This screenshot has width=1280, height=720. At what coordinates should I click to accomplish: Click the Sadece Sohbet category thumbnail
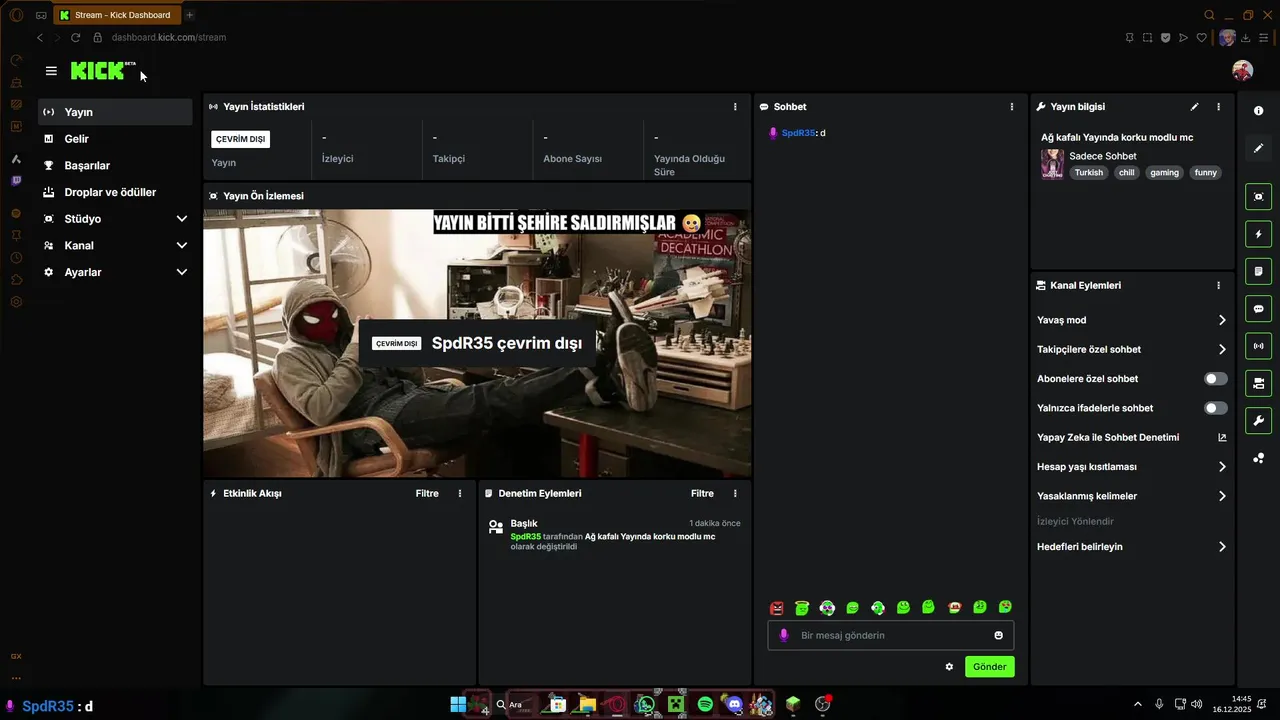[x=1052, y=164]
